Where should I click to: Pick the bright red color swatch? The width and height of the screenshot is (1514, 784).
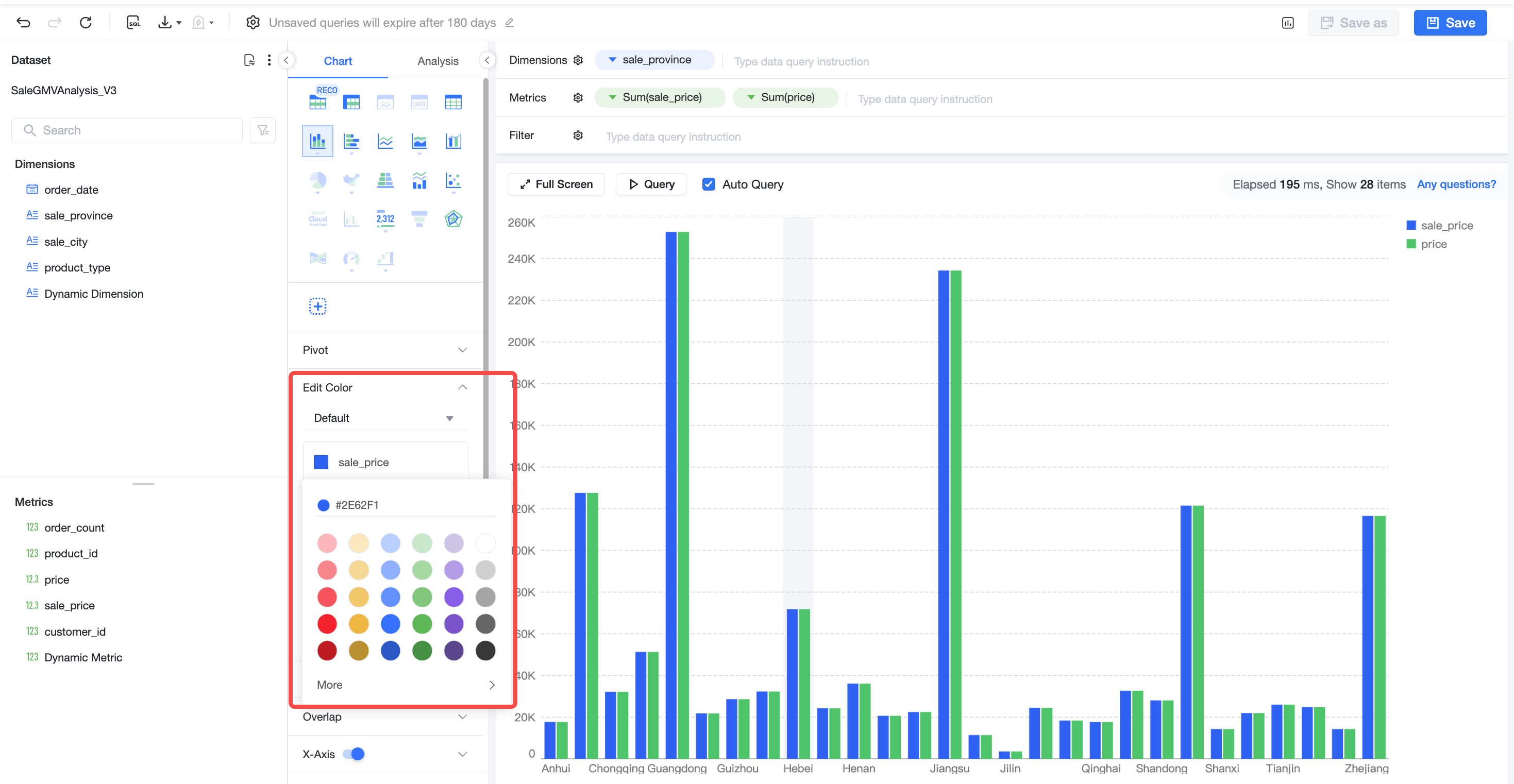pos(327,624)
